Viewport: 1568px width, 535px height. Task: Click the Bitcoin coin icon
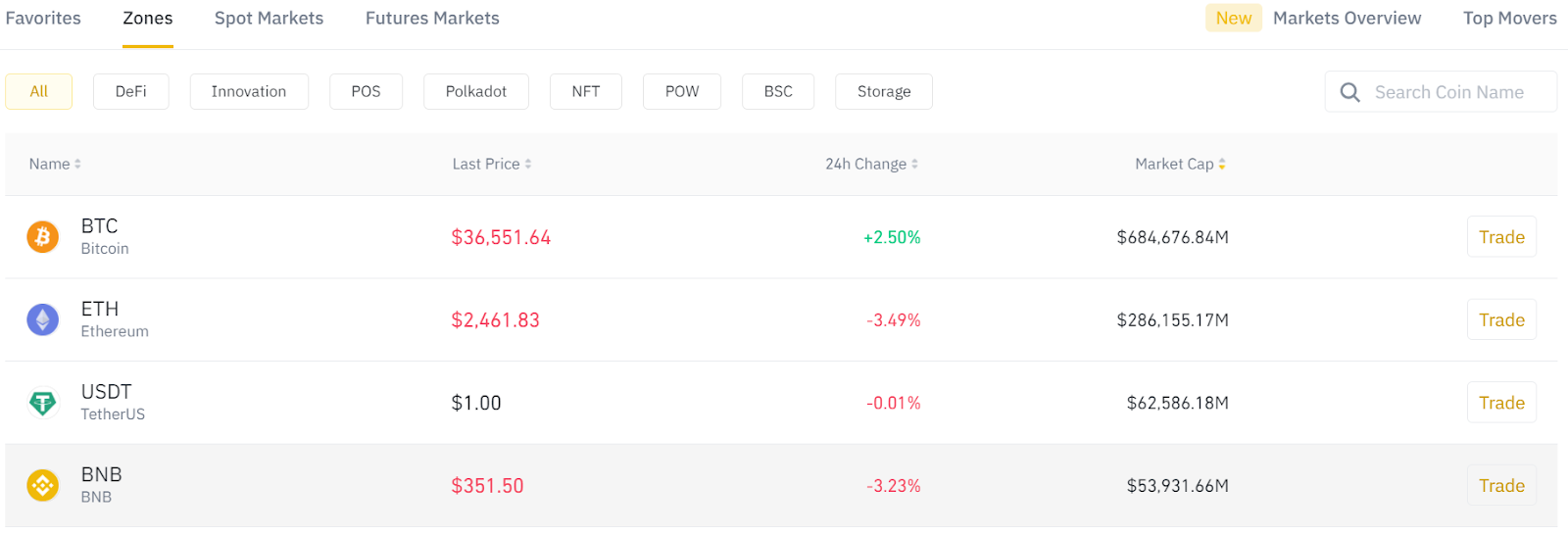tap(42, 237)
